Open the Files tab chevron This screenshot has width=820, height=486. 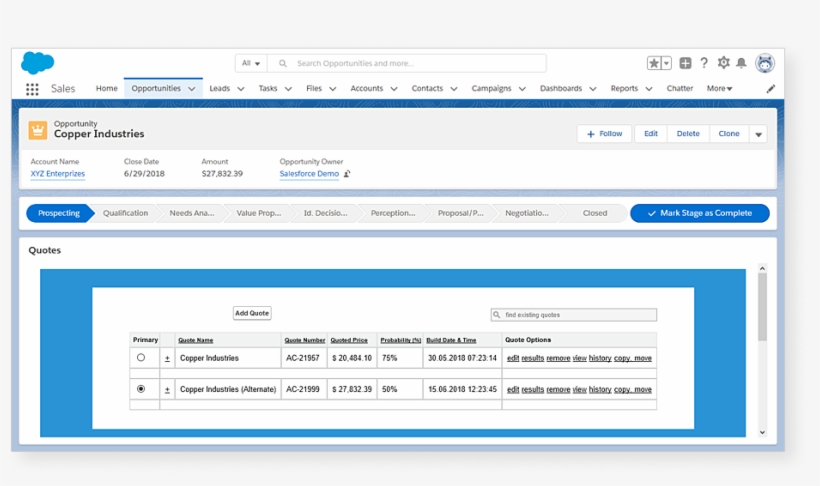click(333, 89)
